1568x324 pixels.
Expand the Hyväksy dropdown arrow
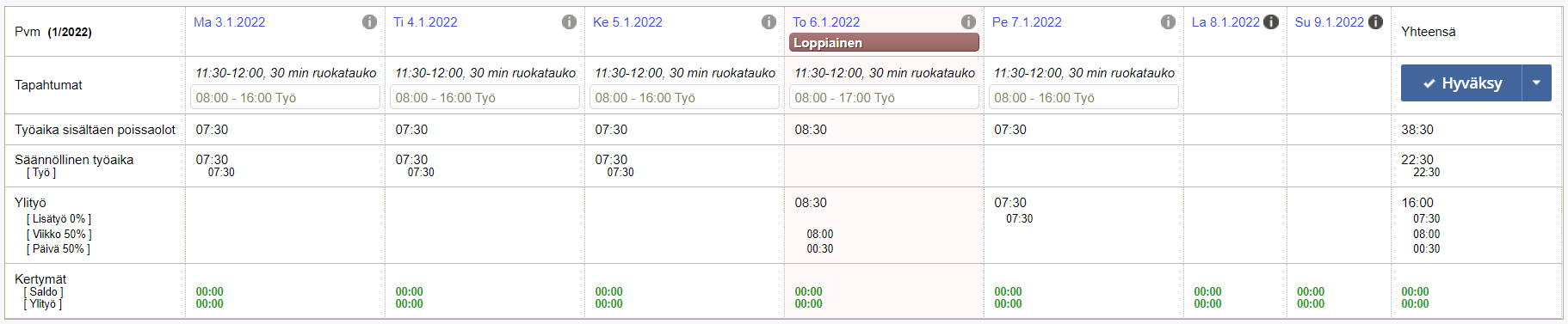point(1537,83)
